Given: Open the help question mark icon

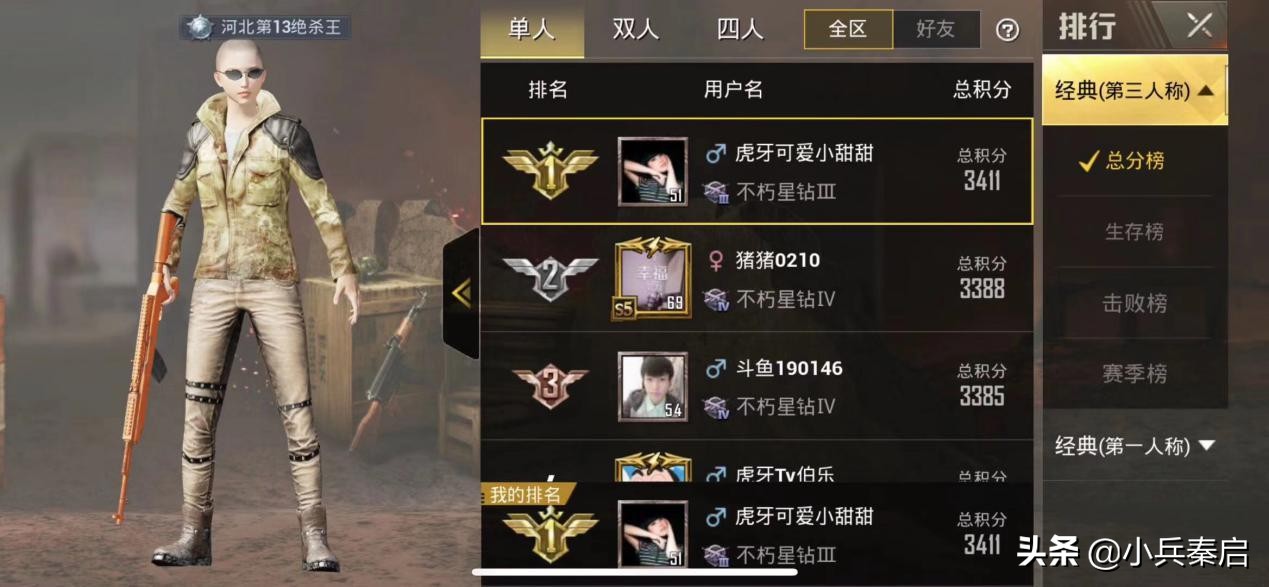Looking at the screenshot, I should point(1007,30).
